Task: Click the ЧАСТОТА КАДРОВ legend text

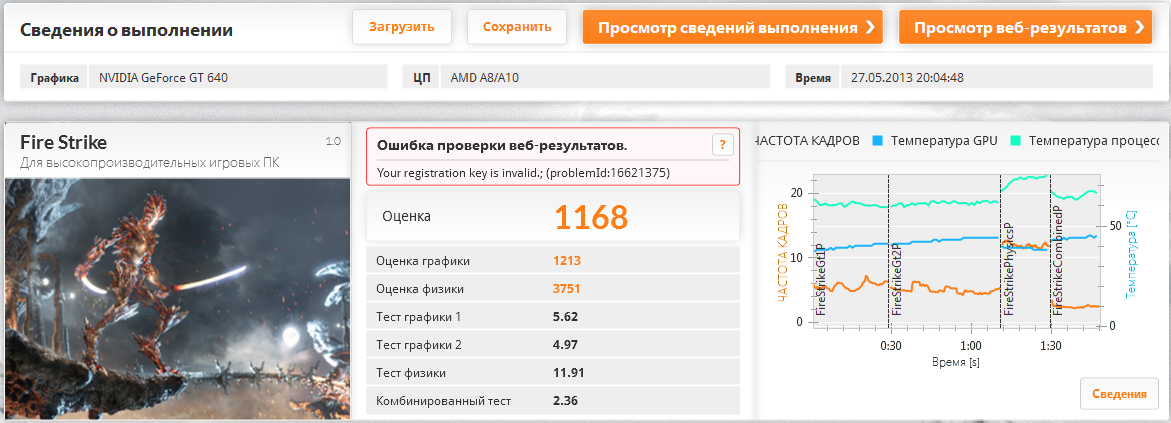Action: (808, 140)
